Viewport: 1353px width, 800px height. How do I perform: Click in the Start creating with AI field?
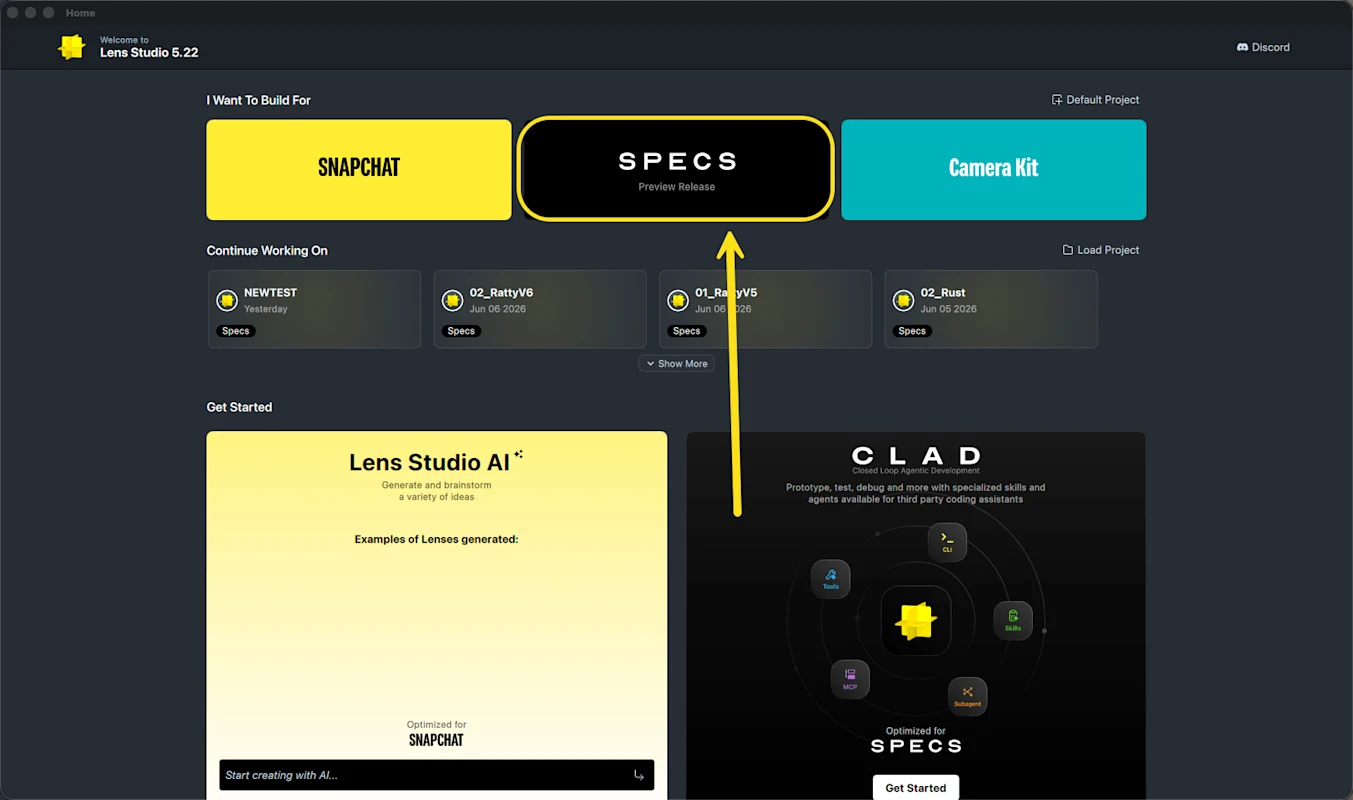coord(437,775)
